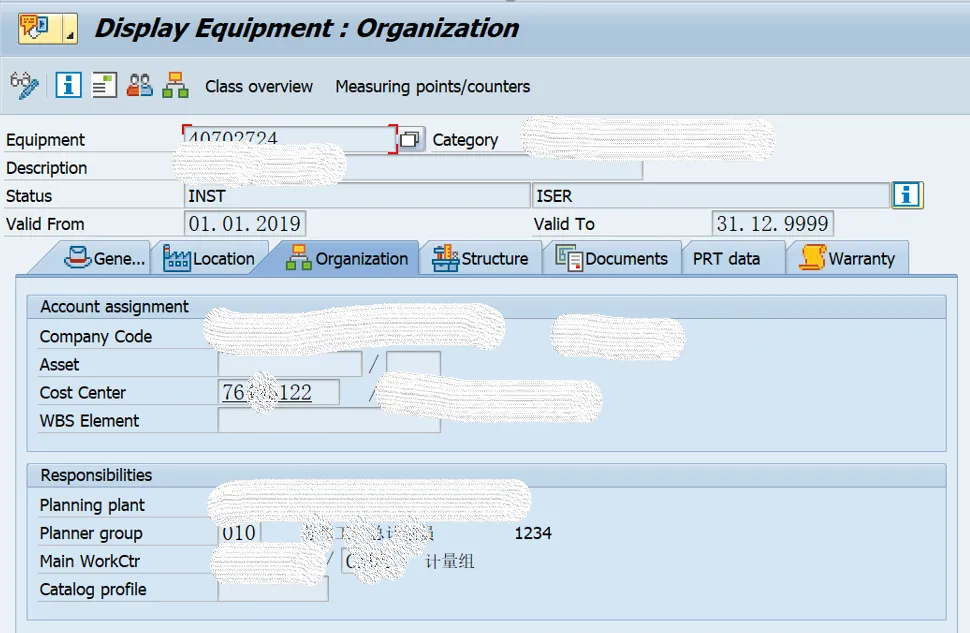
Task: Switch to the General tab
Action: (x=105, y=258)
